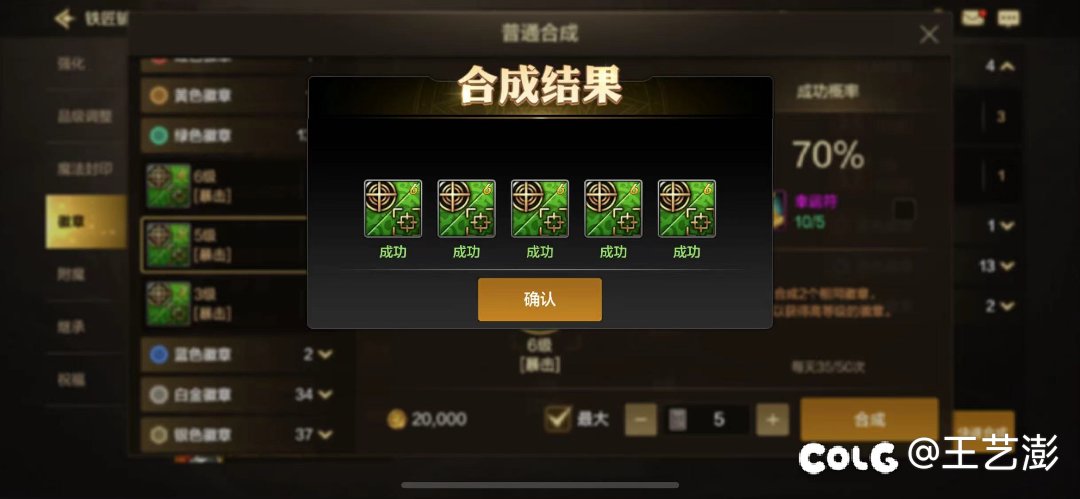Image resolution: width=1080 pixels, height=499 pixels.
Task: Open the 附魔 tab in left sidebar
Action: click(72, 274)
